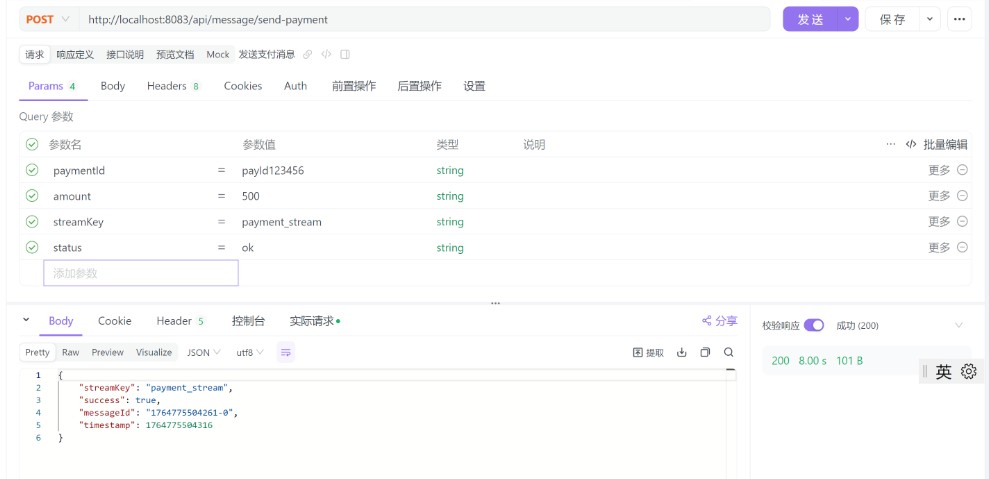Click the 发送 send button
Viewport: 989px width, 479px height.
coord(811,20)
